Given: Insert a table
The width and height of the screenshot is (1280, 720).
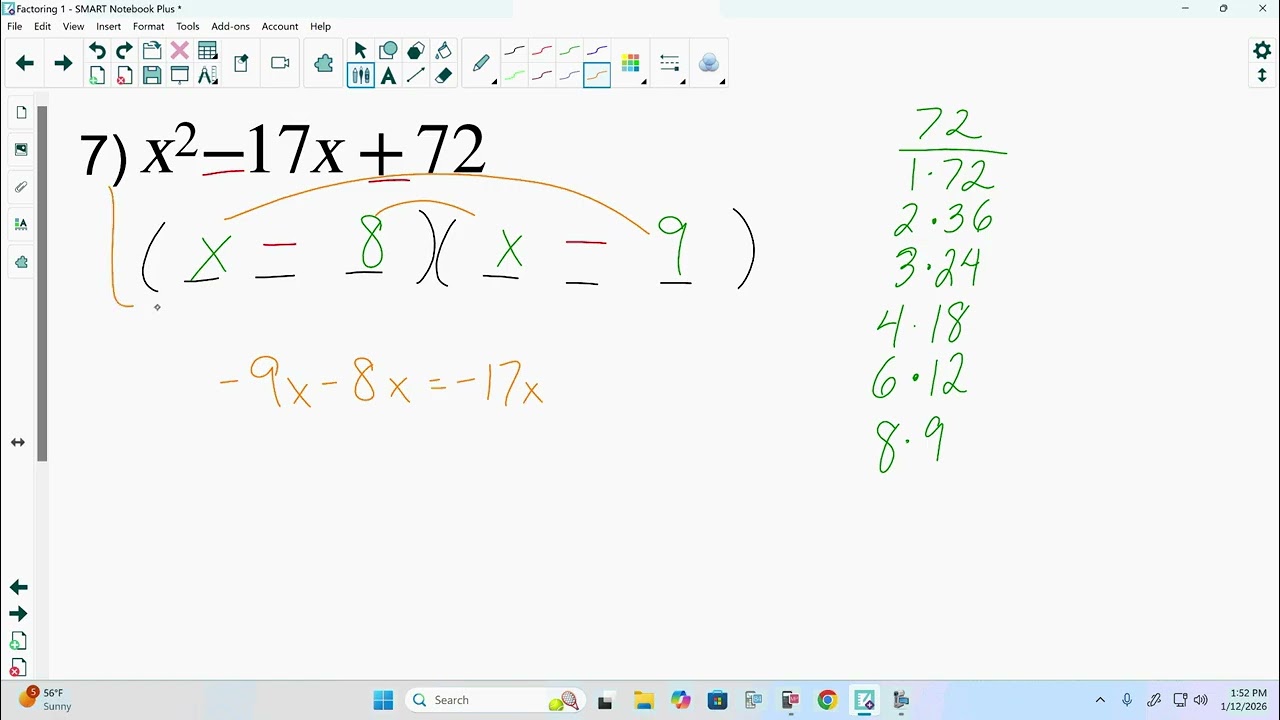Looking at the screenshot, I should point(207,51).
